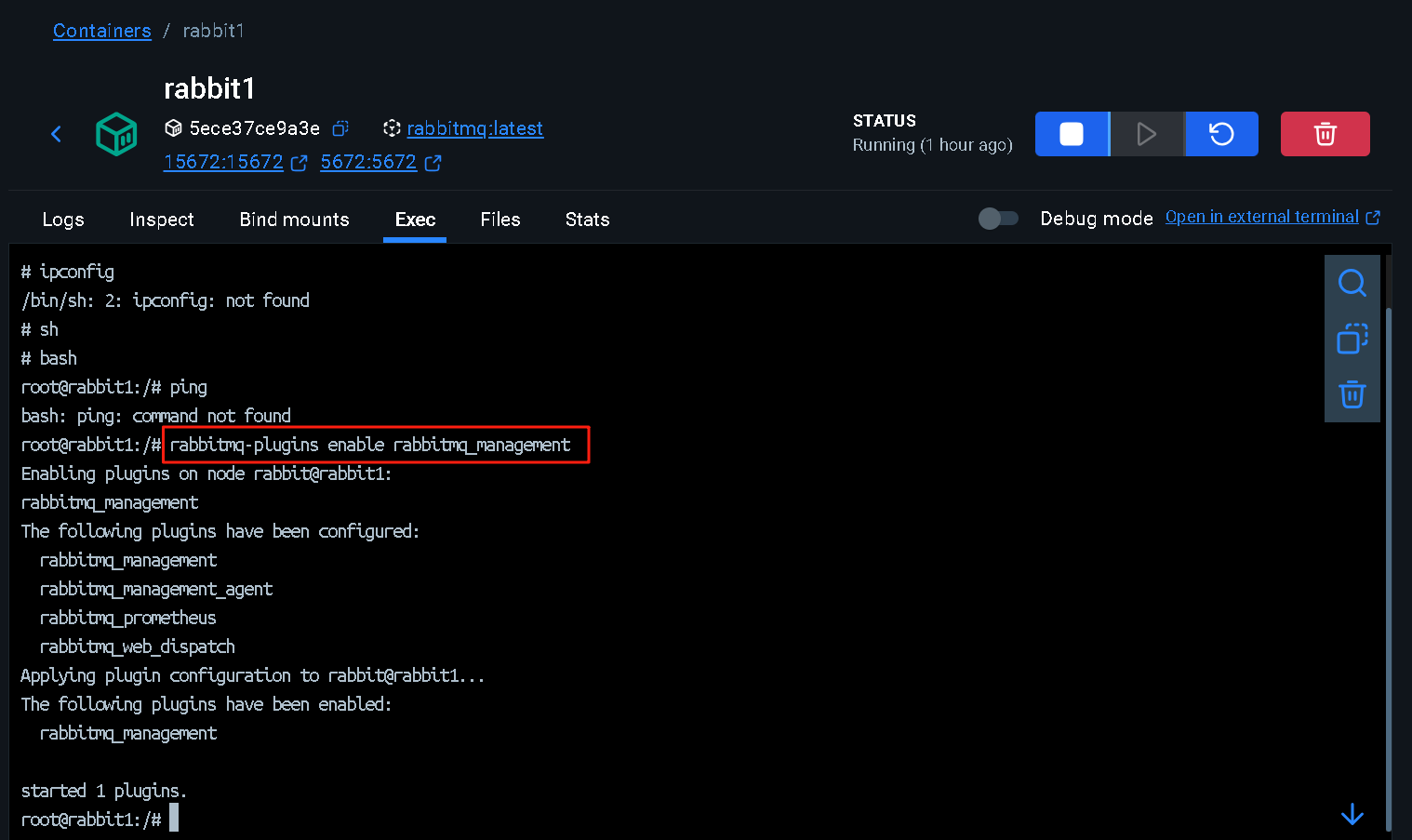Open the Files tab

click(x=500, y=220)
